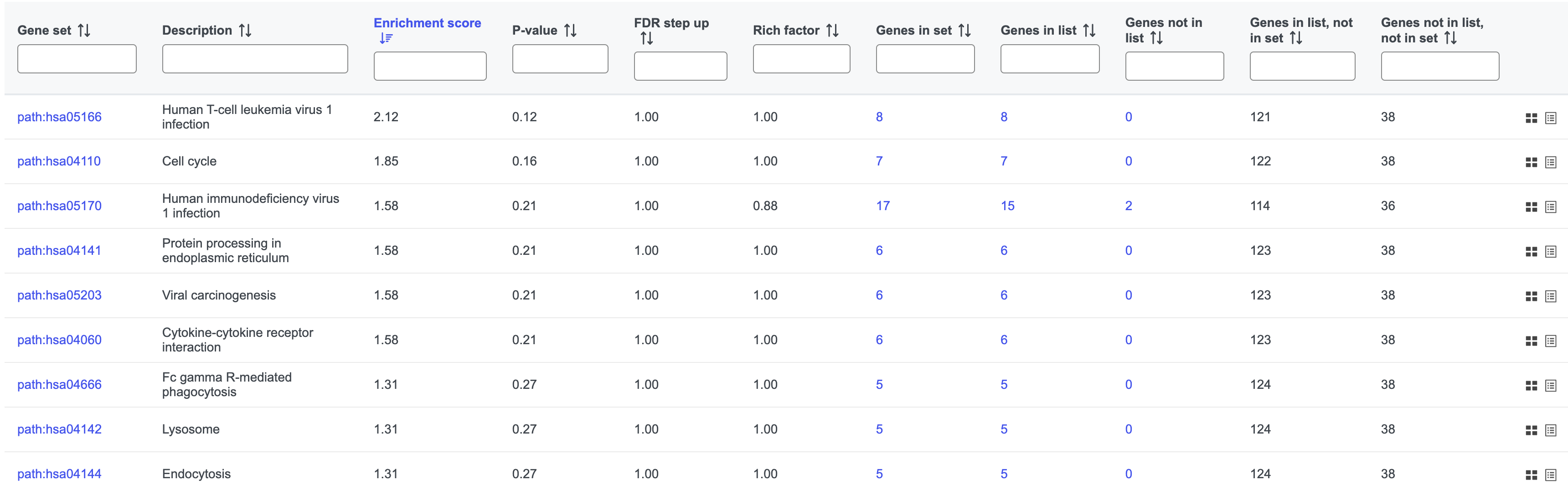This screenshot has width=1568, height=496.
Task: Sort the table by P-value
Action: (x=570, y=31)
